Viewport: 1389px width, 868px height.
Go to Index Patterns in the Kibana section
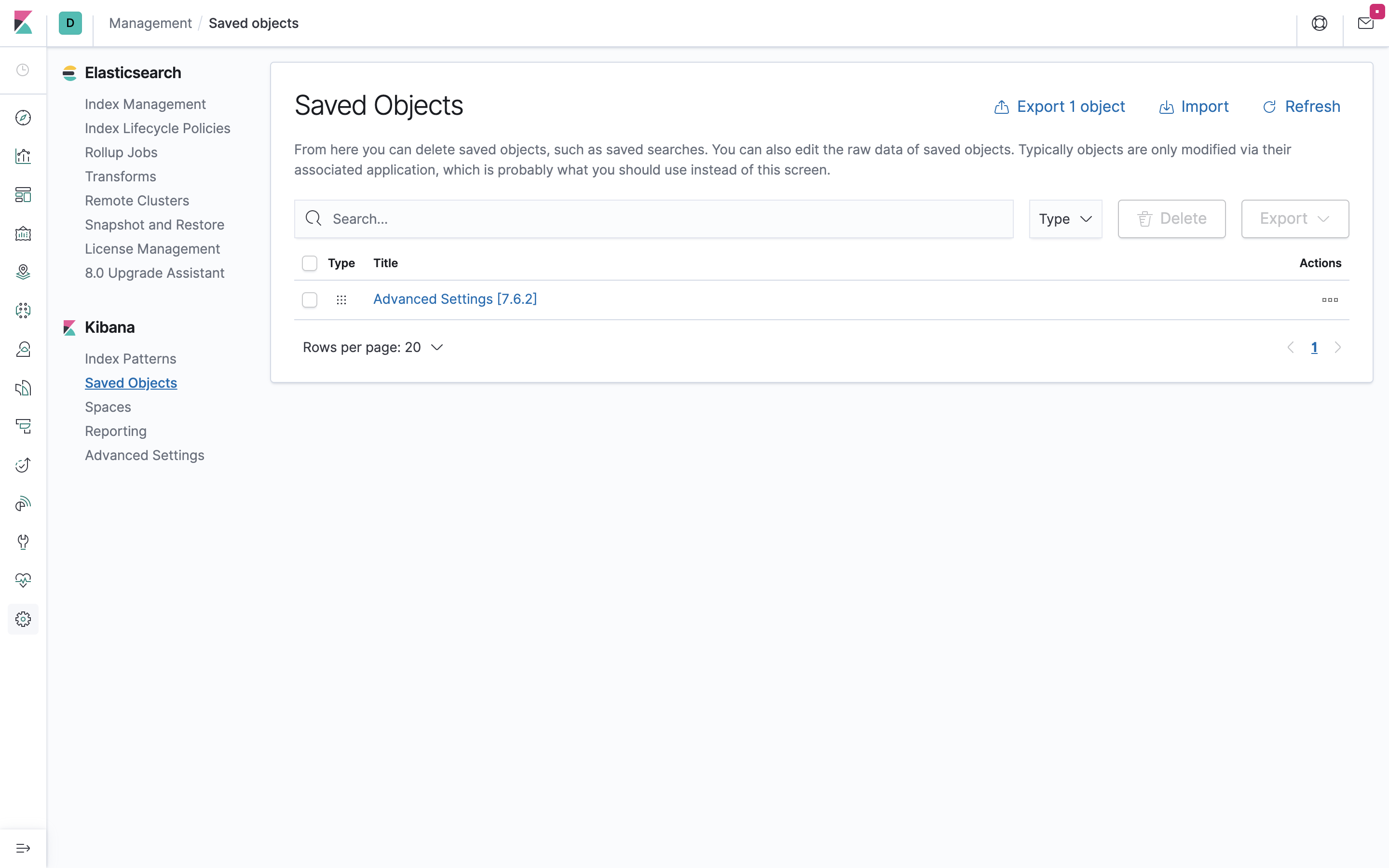130,359
